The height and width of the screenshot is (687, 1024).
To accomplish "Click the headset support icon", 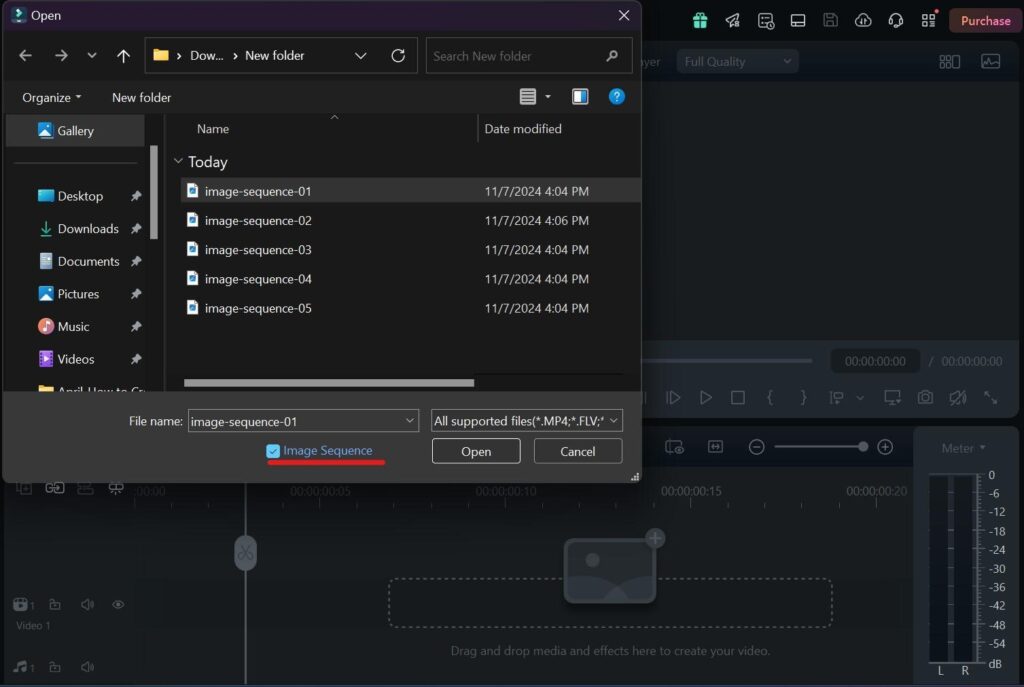I will click(x=895, y=20).
